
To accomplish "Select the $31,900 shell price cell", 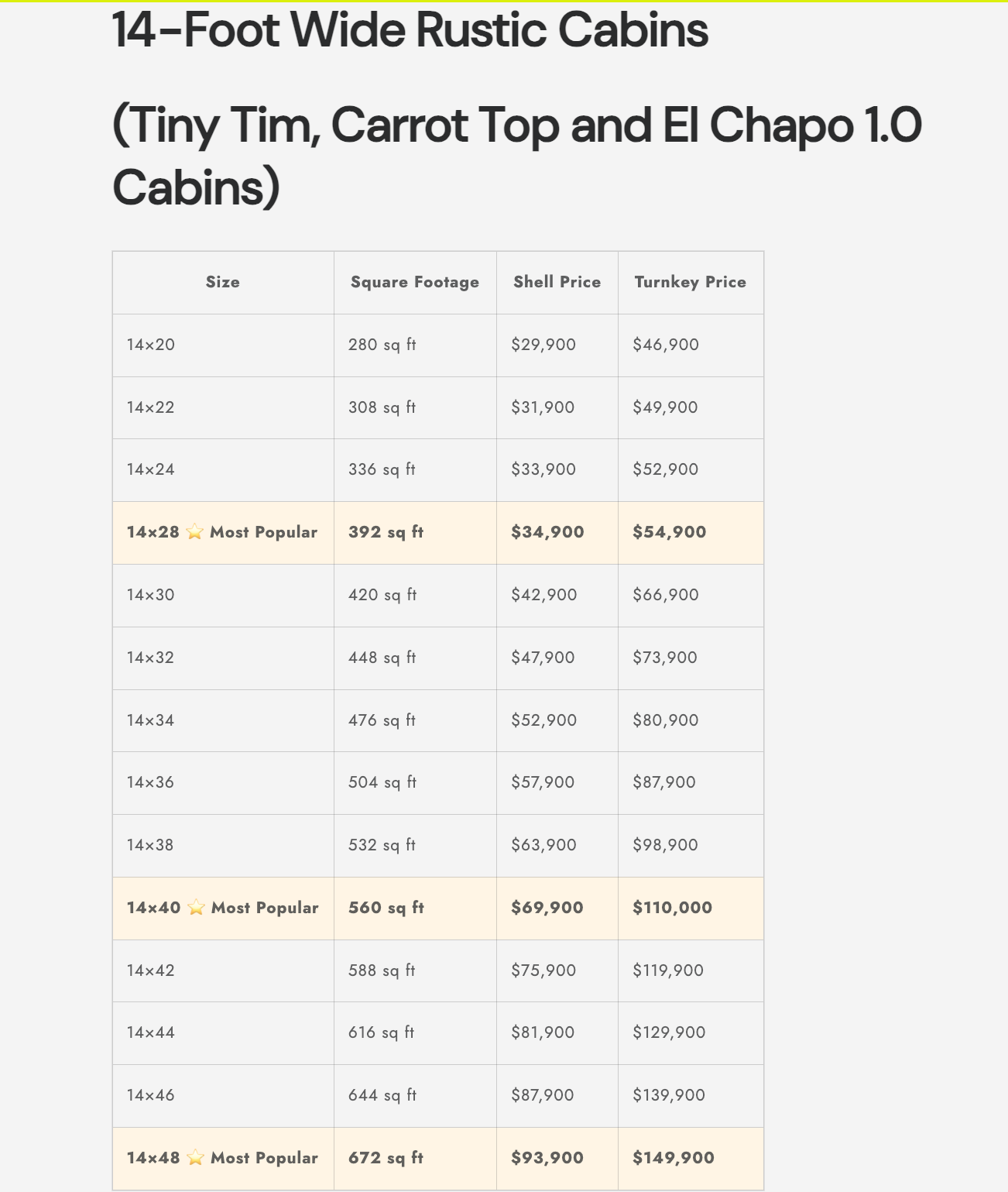I will click(x=543, y=407).
